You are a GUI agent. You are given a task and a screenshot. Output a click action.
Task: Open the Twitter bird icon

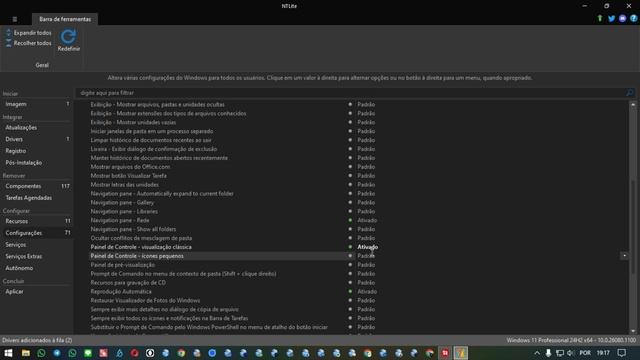(611, 18)
